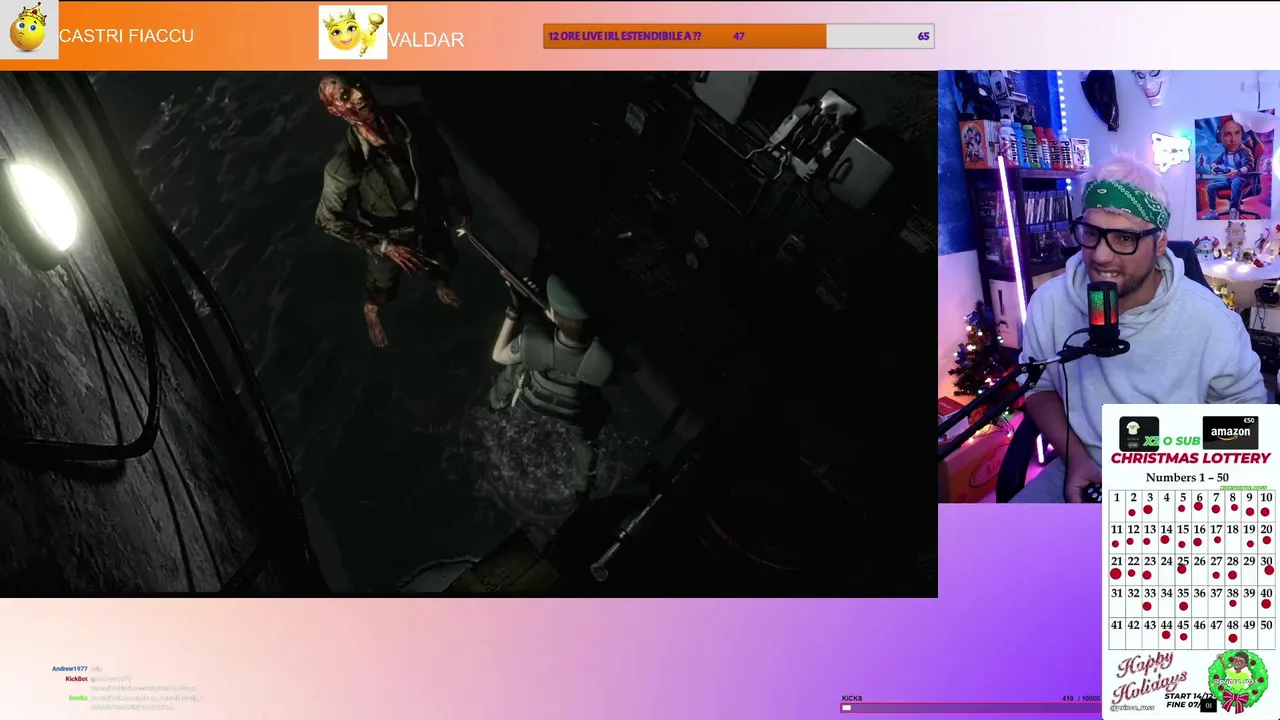1280x720 pixels.
Task: Click lottery number 33 cell
Action: click(1150, 601)
